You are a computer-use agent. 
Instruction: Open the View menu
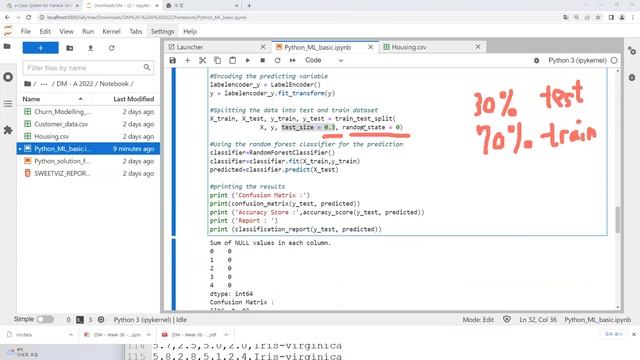[x=66, y=31]
